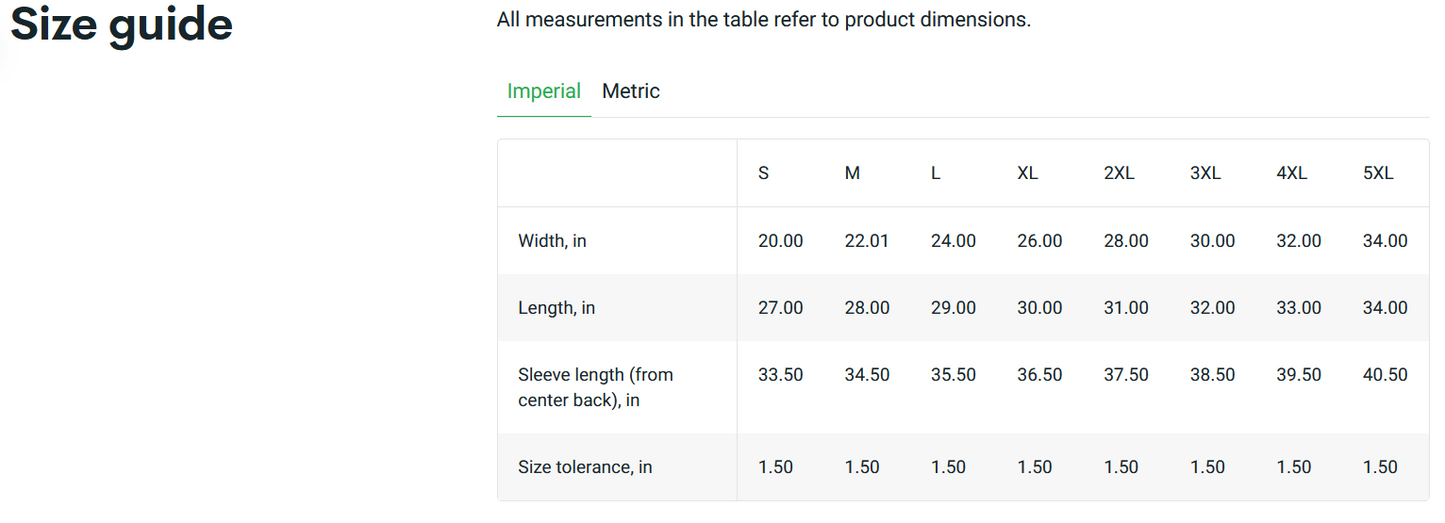
Task: Click the "Width, in" row label
Action: pyautogui.click(x=552, y=241)
